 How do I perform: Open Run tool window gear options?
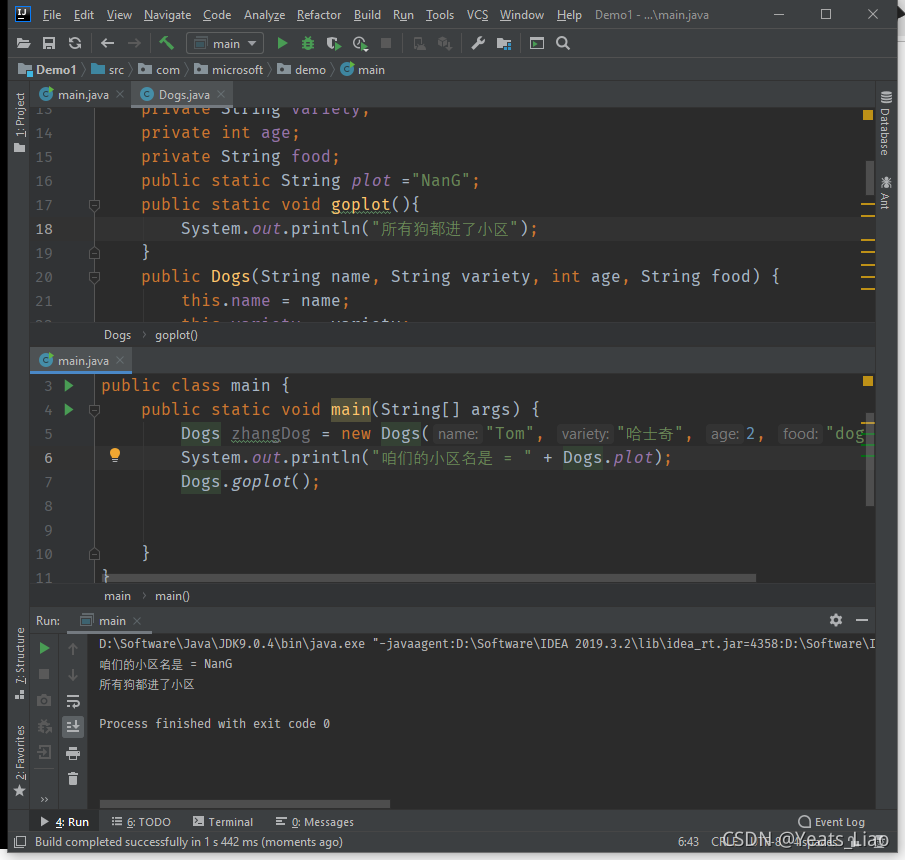point(836,620)
